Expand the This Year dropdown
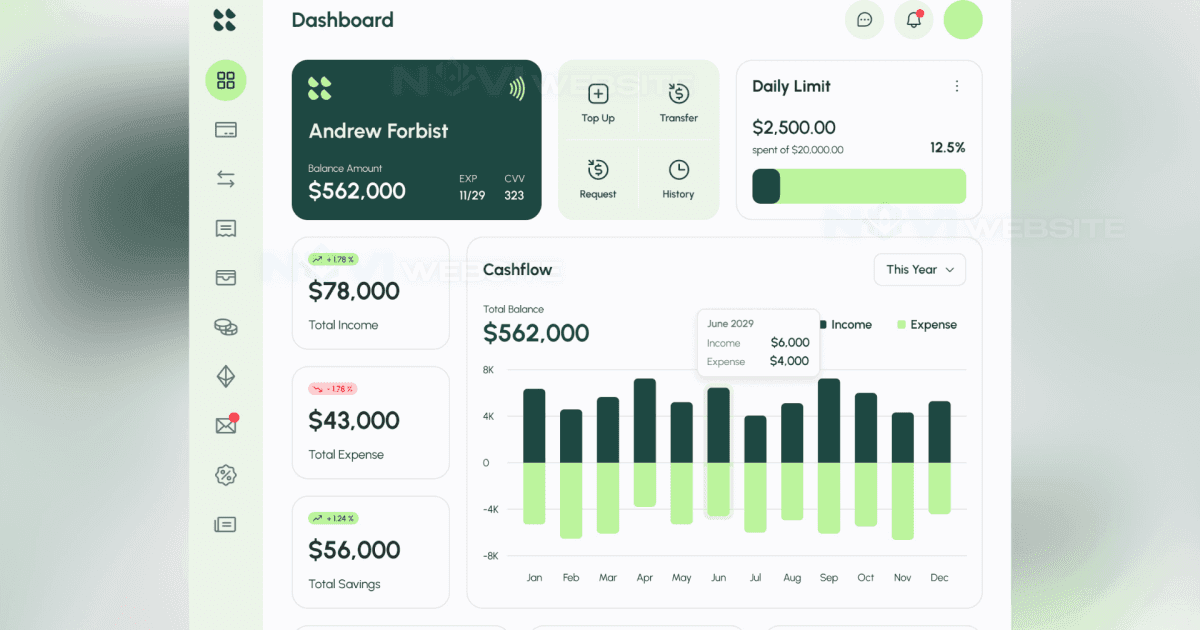 [x=920, y=270]
